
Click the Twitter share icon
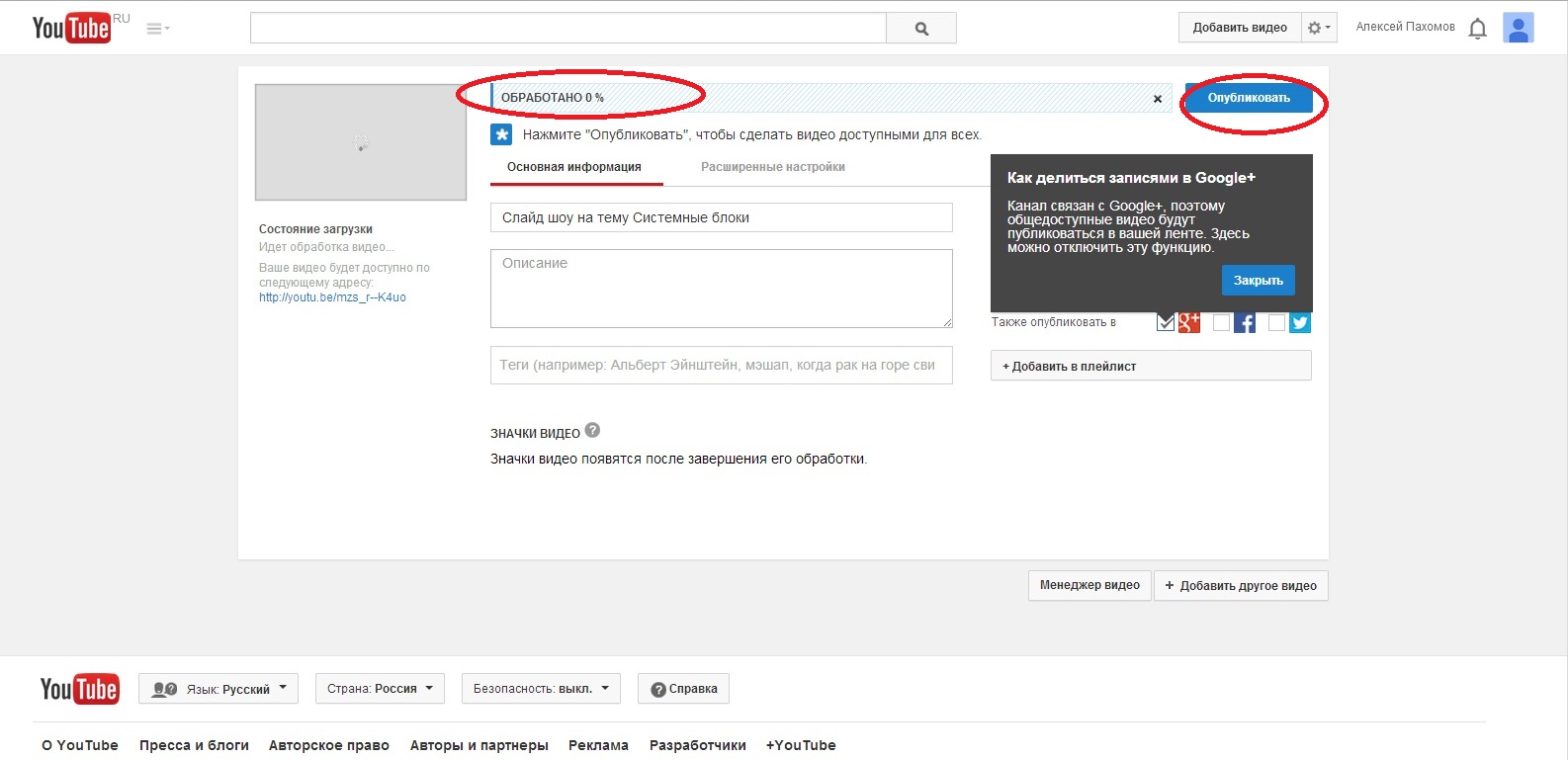coord(1300,322)
